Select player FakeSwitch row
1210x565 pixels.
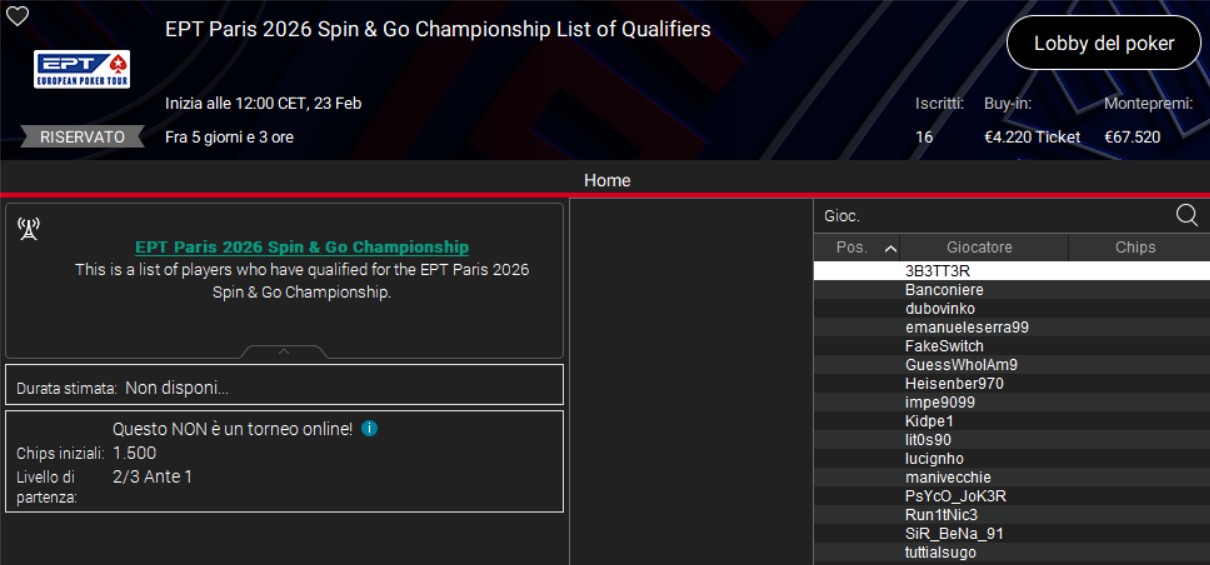[x=944, y=346]
